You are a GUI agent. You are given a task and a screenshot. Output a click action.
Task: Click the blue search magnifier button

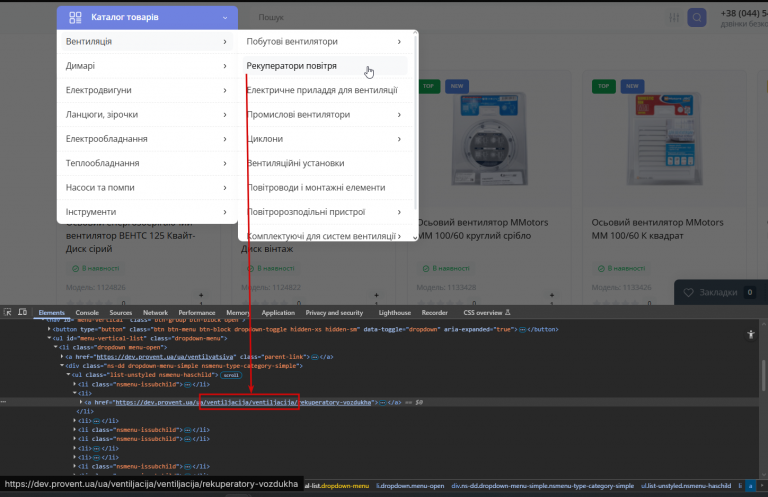tap(696, 18)
